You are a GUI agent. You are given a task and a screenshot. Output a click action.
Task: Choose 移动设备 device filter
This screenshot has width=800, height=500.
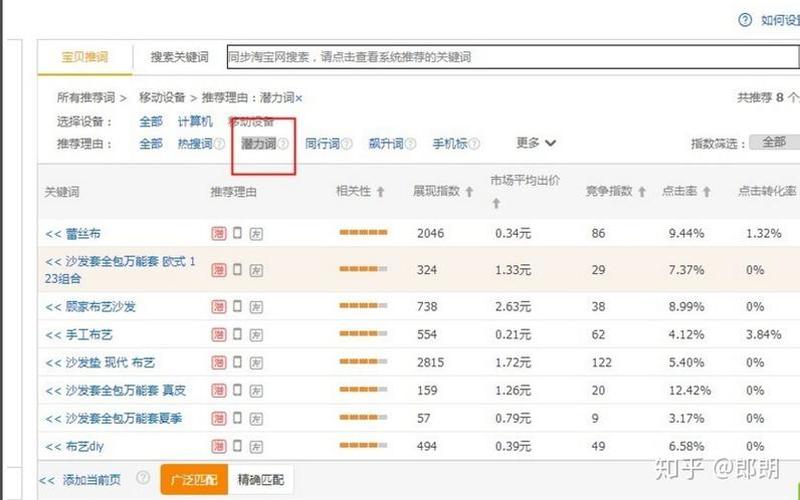[x=252, y=121]
